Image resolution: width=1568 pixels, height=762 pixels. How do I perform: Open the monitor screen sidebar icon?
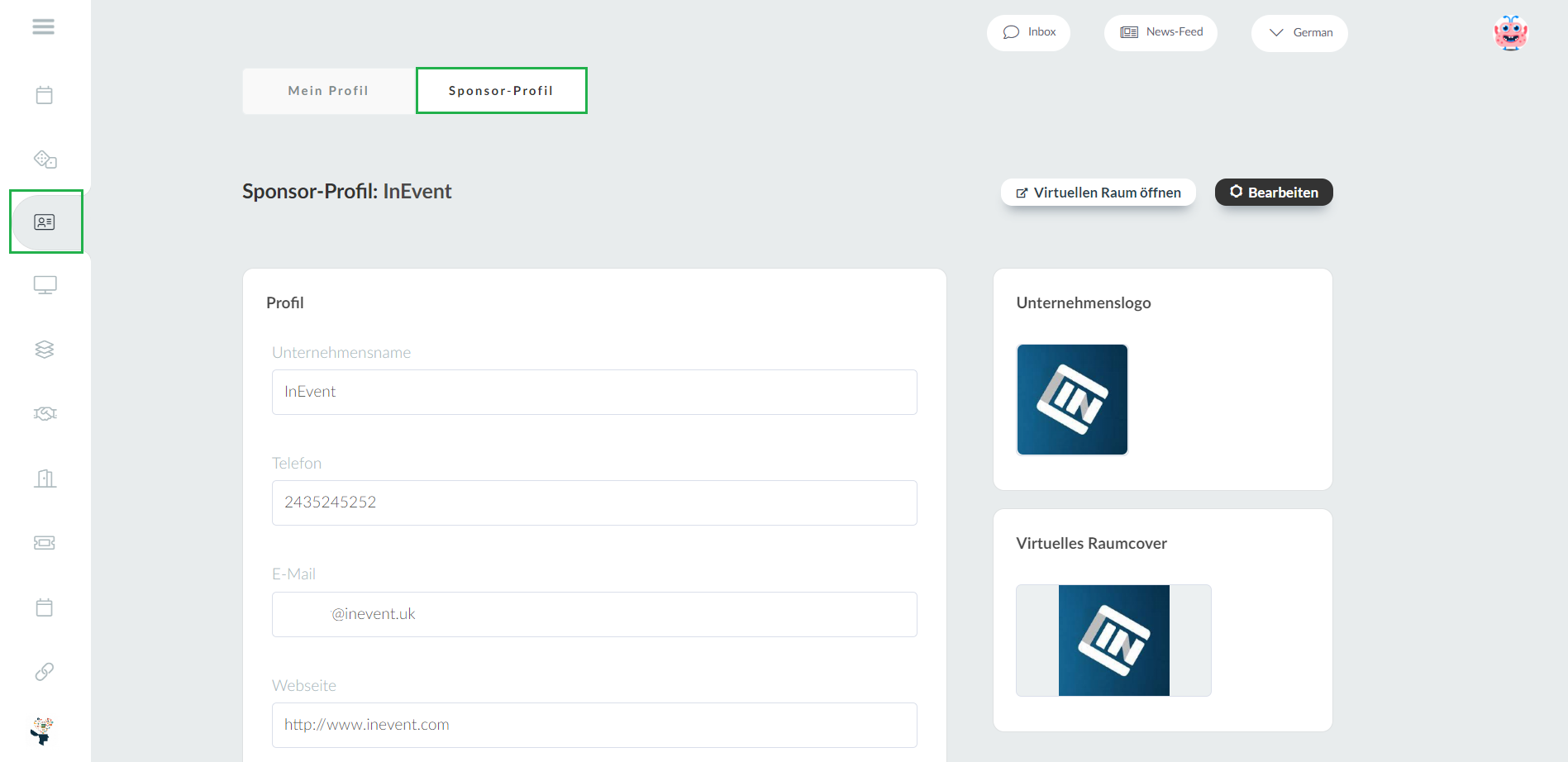[x=45, y=285]
